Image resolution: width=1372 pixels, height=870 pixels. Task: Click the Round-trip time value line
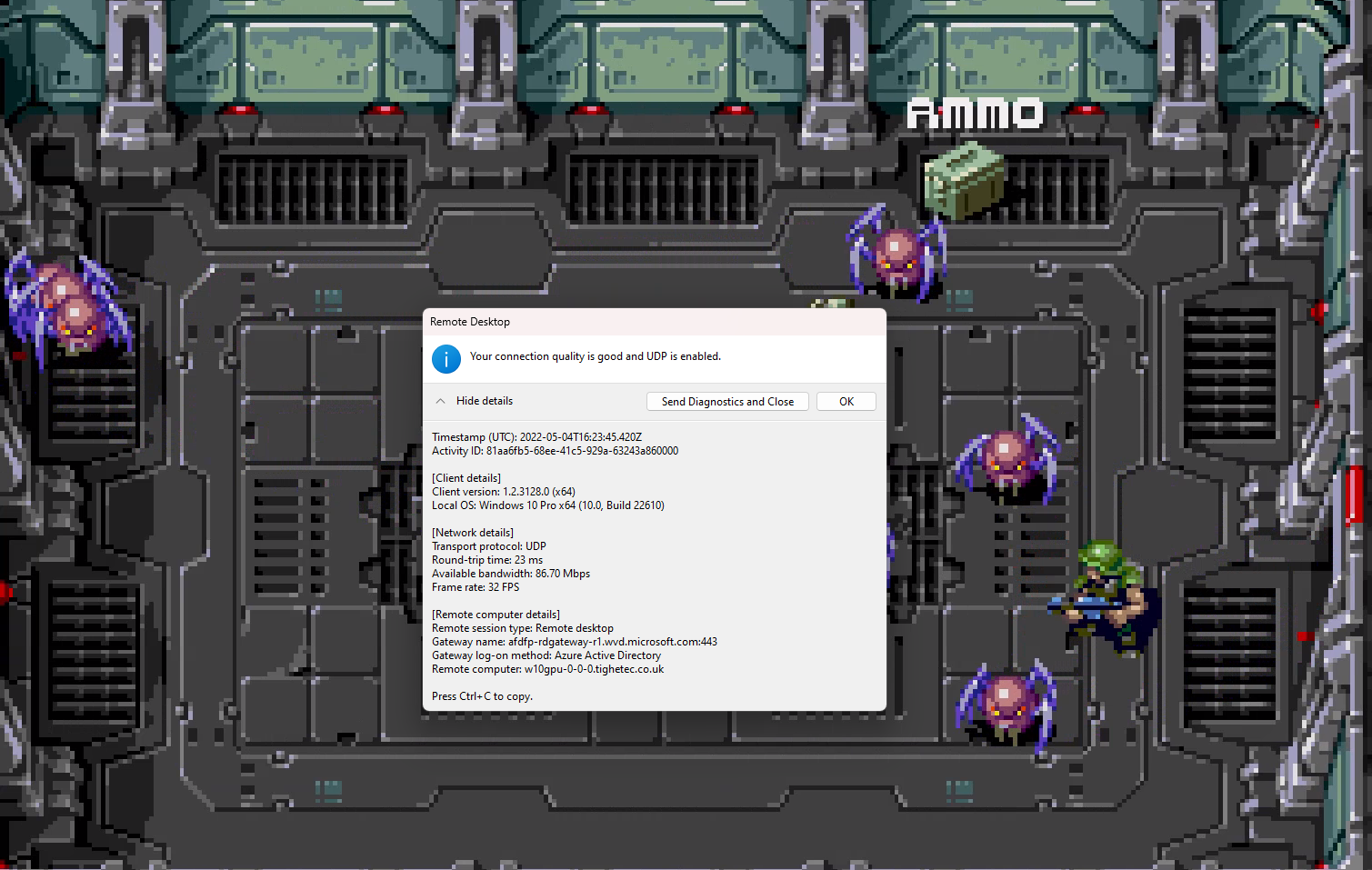(x=487, y=560)
